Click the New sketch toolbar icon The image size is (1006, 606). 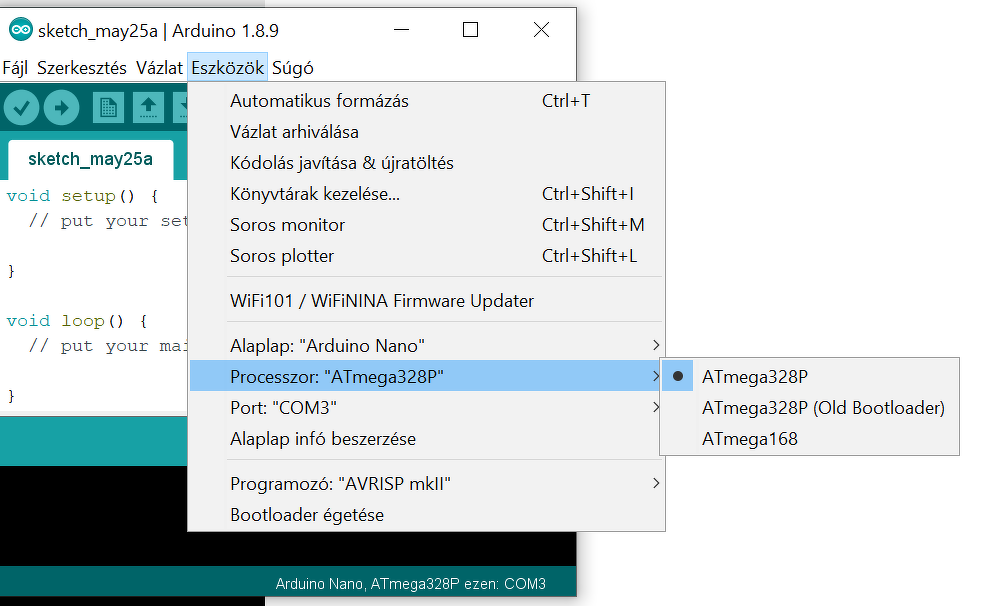point(108,107)
